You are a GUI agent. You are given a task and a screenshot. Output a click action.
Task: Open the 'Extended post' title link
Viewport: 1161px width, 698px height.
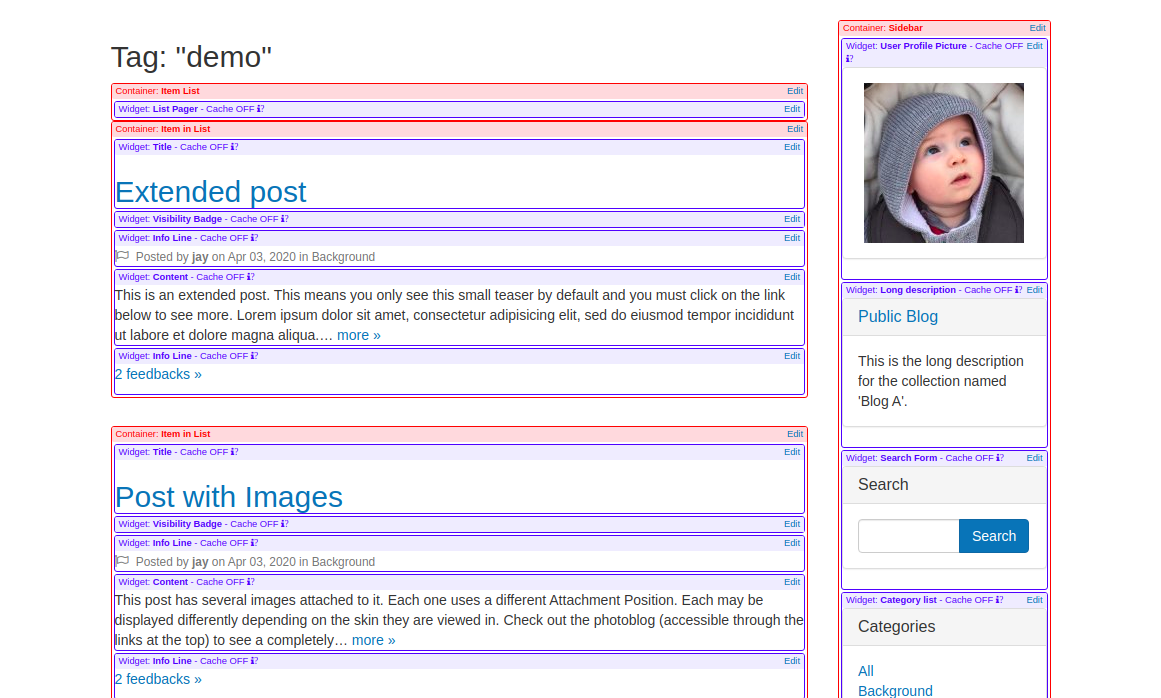coord(211,192)
